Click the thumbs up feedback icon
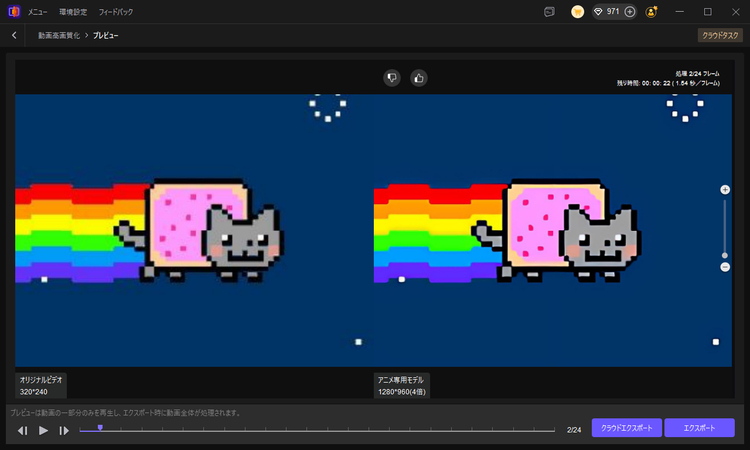This screenshot has width=750, height=450. tap(419, 77)
